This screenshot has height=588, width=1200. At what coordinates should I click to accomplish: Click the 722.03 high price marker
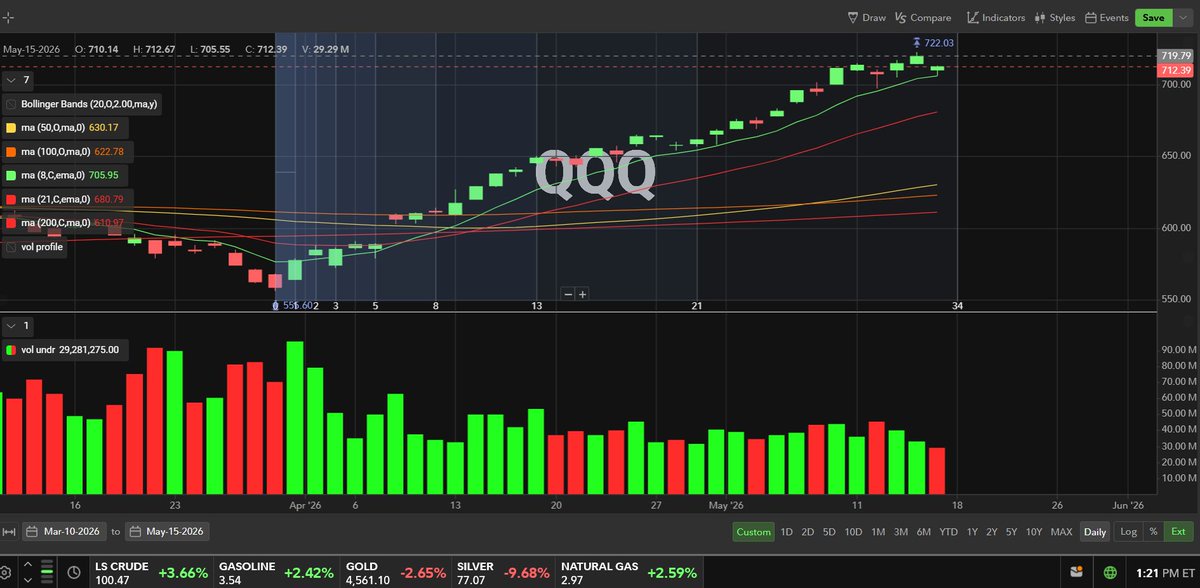(x=934, y=43)
